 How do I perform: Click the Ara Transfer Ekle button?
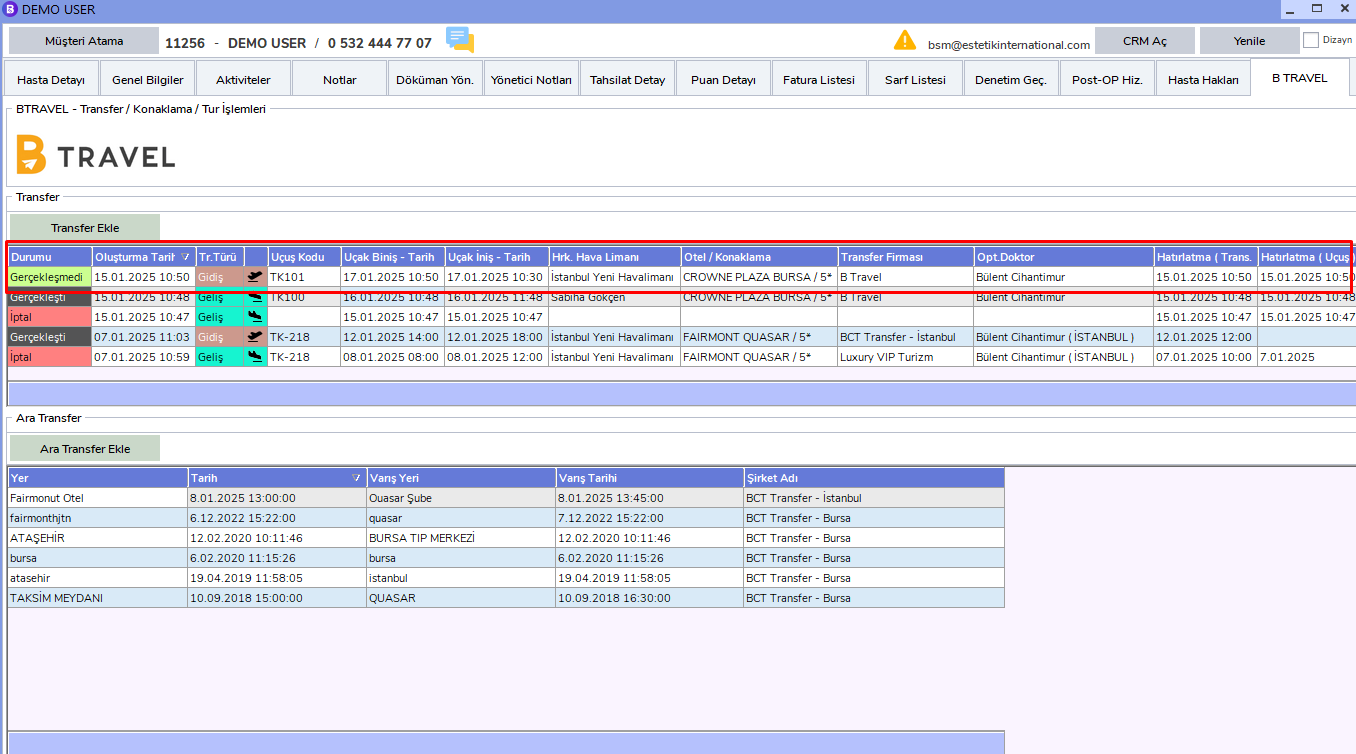point(85,449)
